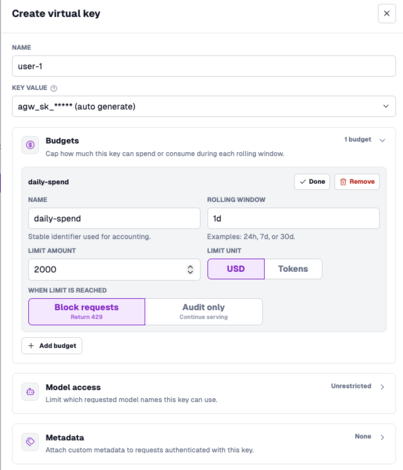
Task: Collapse the Budgets section chevron
Action: coord(382,140)
